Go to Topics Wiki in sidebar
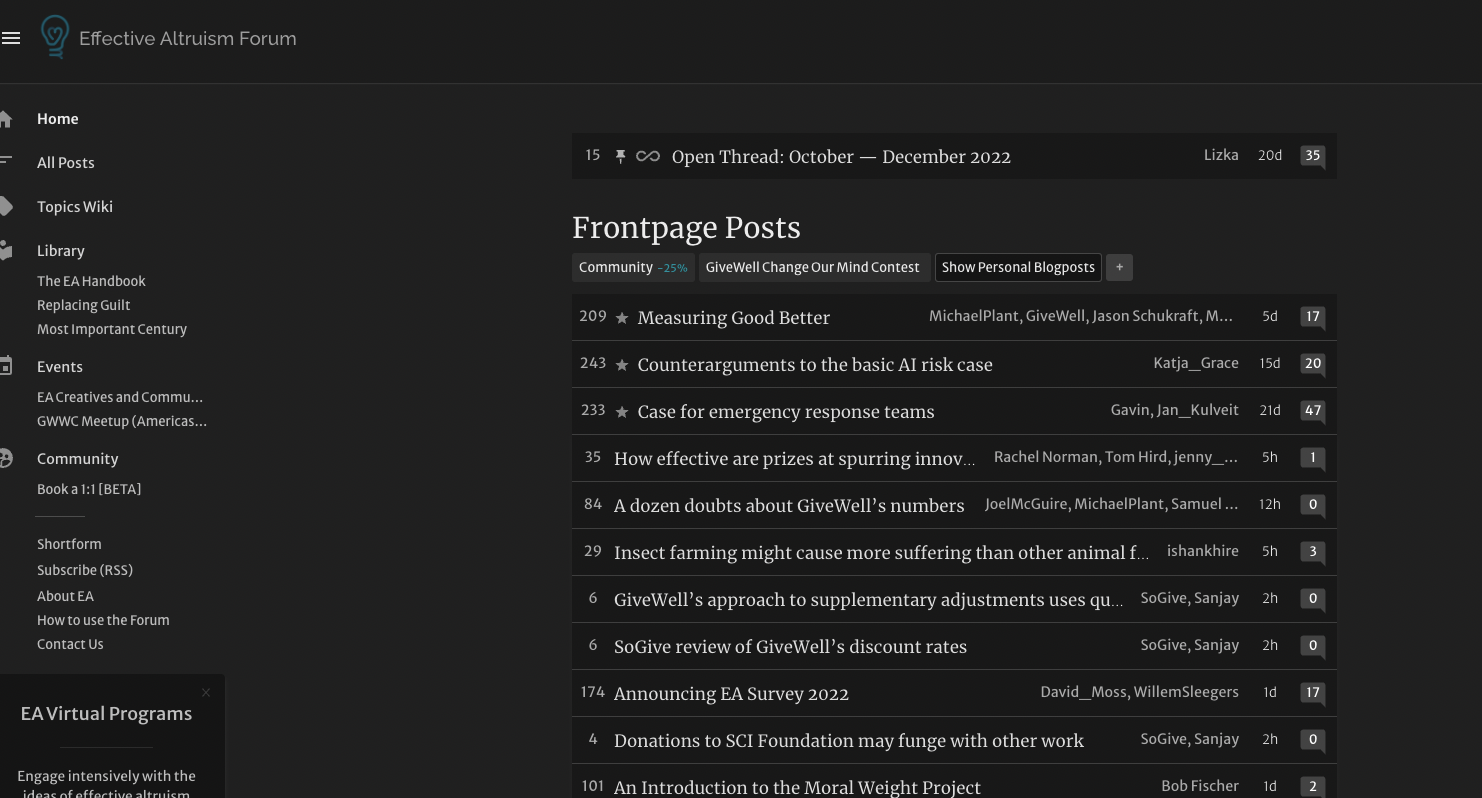1482x798 pixels. (75, 207)
